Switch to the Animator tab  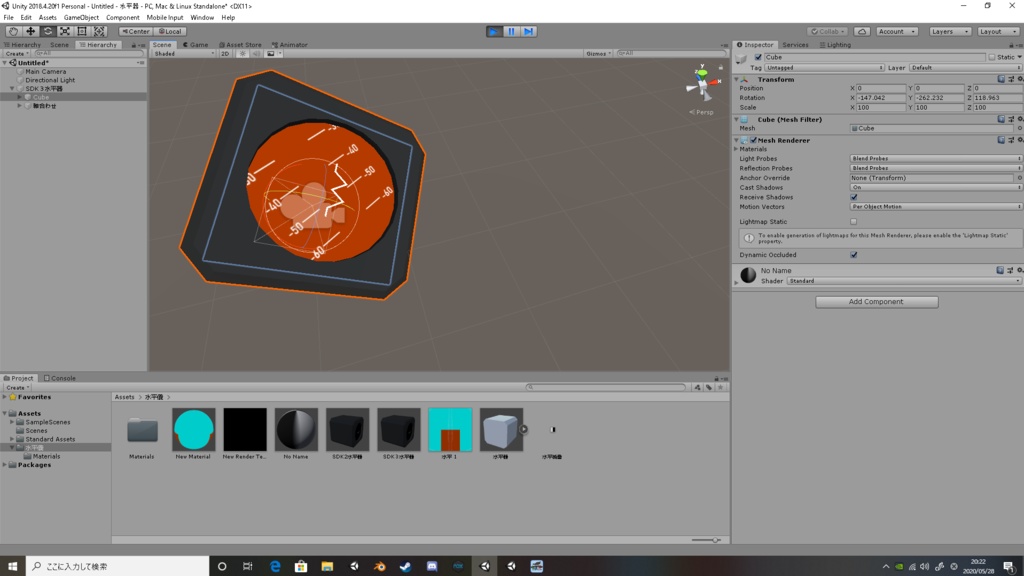pyautogui.click(x=289, y=45)
